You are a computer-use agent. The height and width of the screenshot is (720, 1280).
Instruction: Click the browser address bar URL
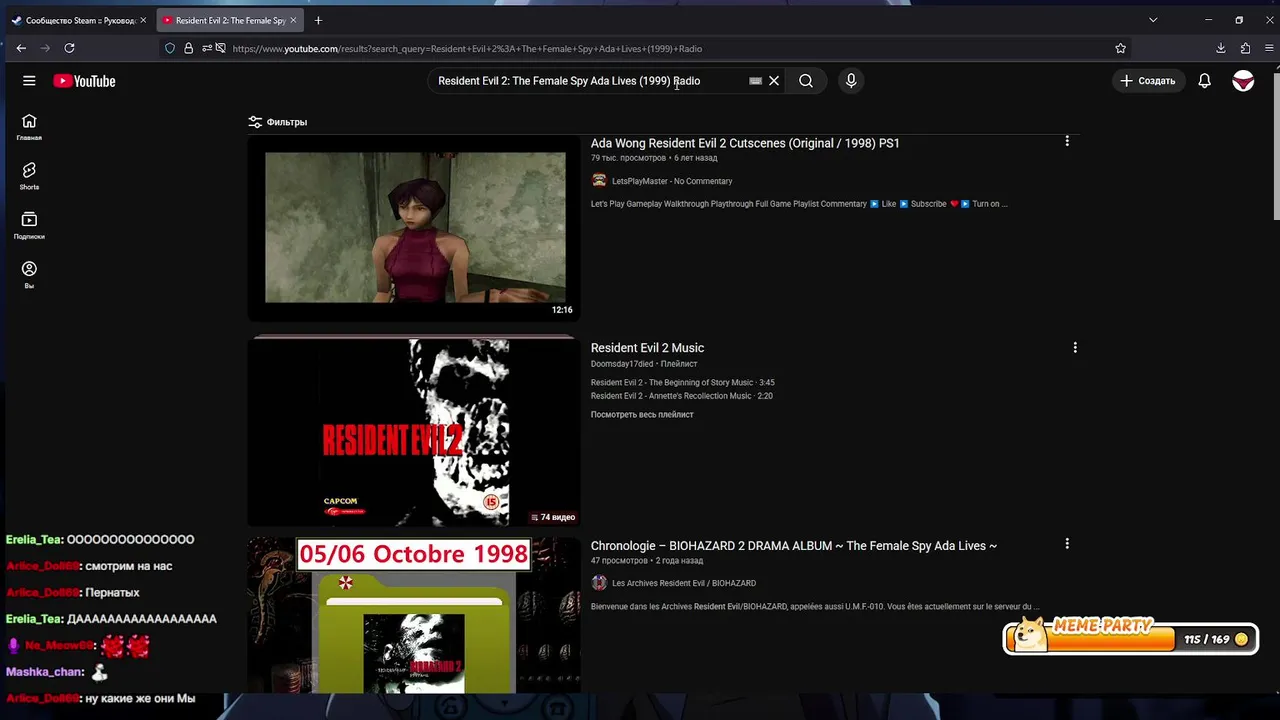[x=467, y=48]
